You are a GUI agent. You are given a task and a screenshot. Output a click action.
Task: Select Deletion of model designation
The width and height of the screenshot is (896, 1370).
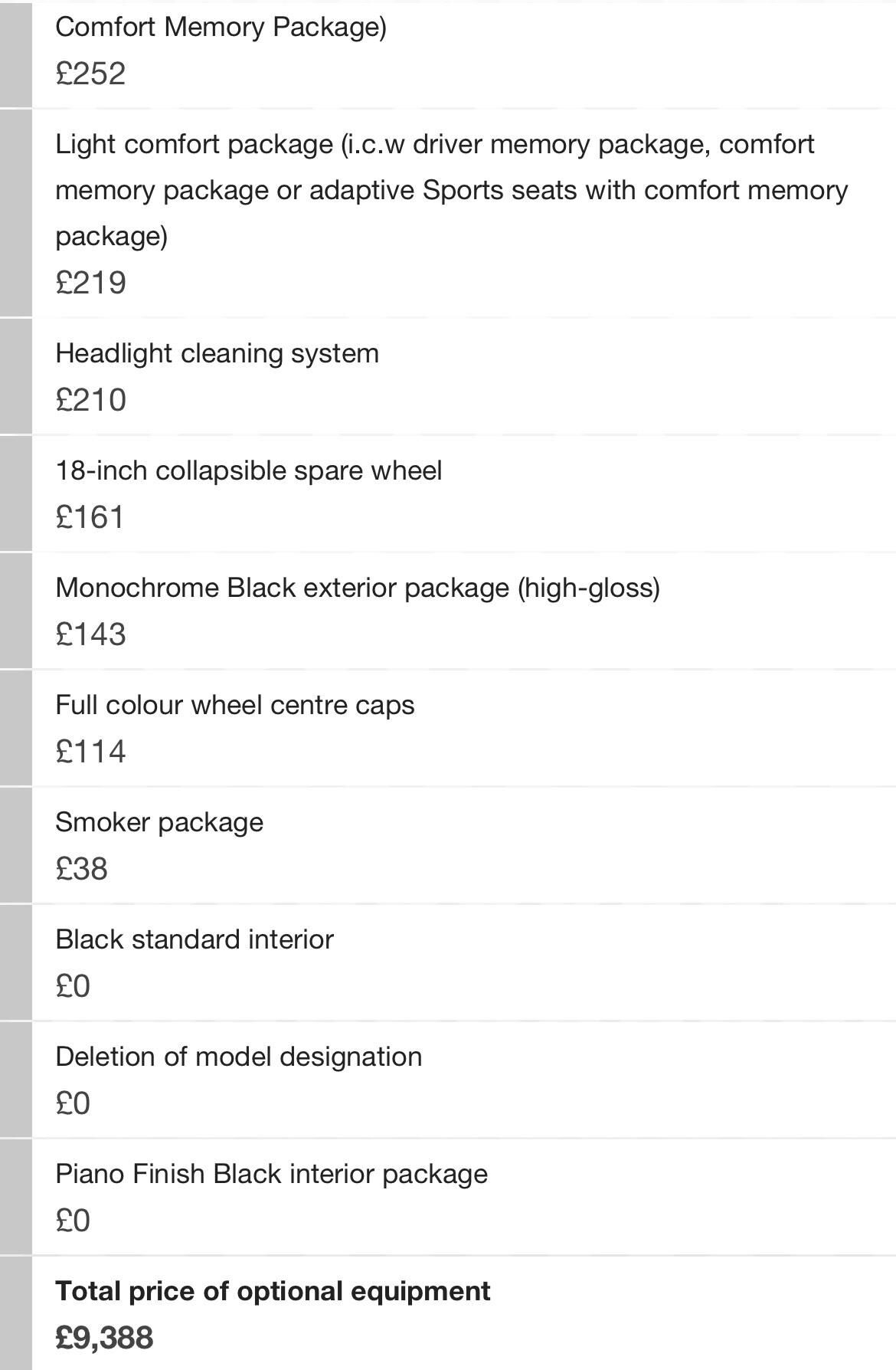[x=463, y=1080]
